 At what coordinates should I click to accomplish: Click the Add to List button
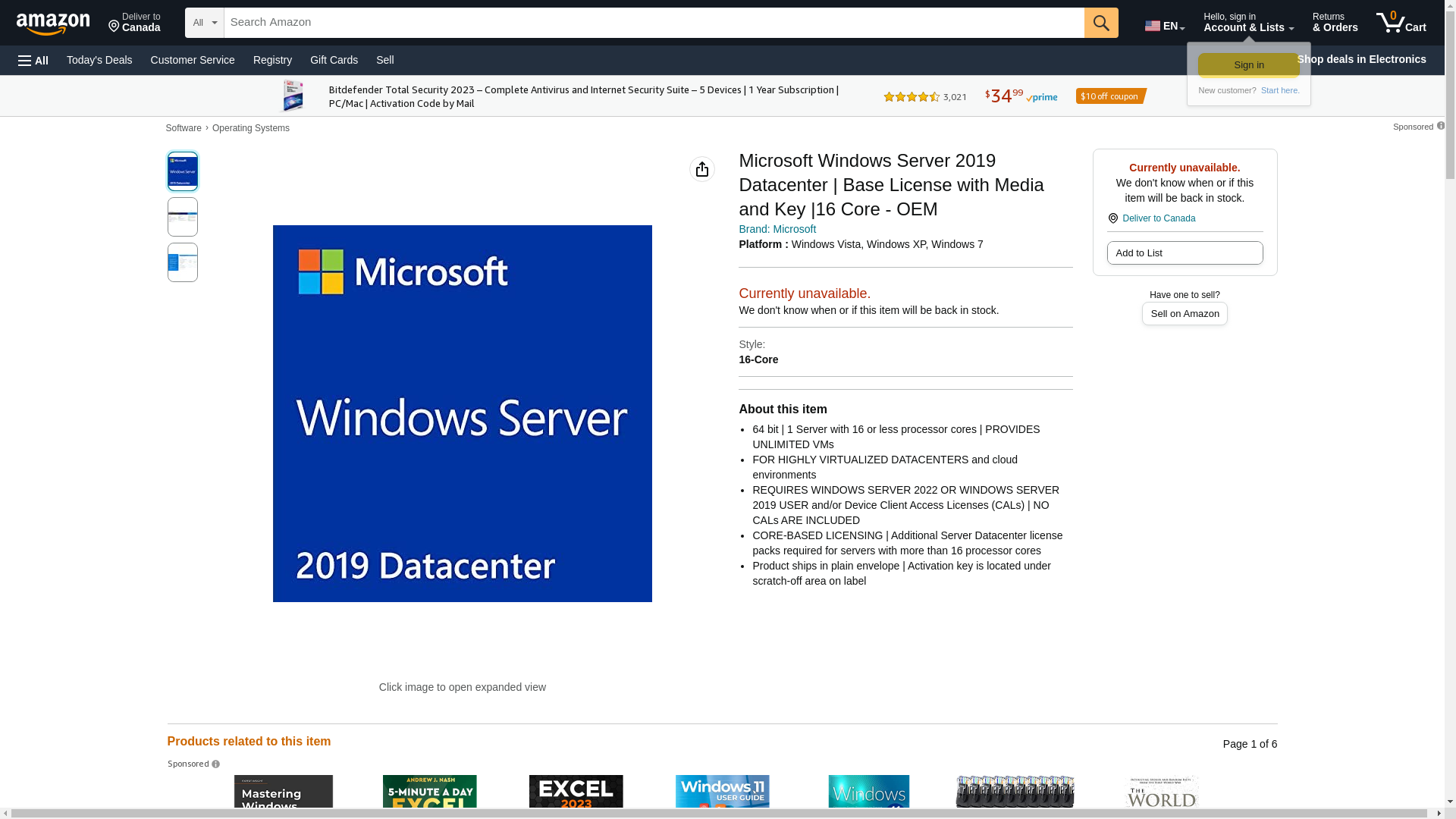1185,253
